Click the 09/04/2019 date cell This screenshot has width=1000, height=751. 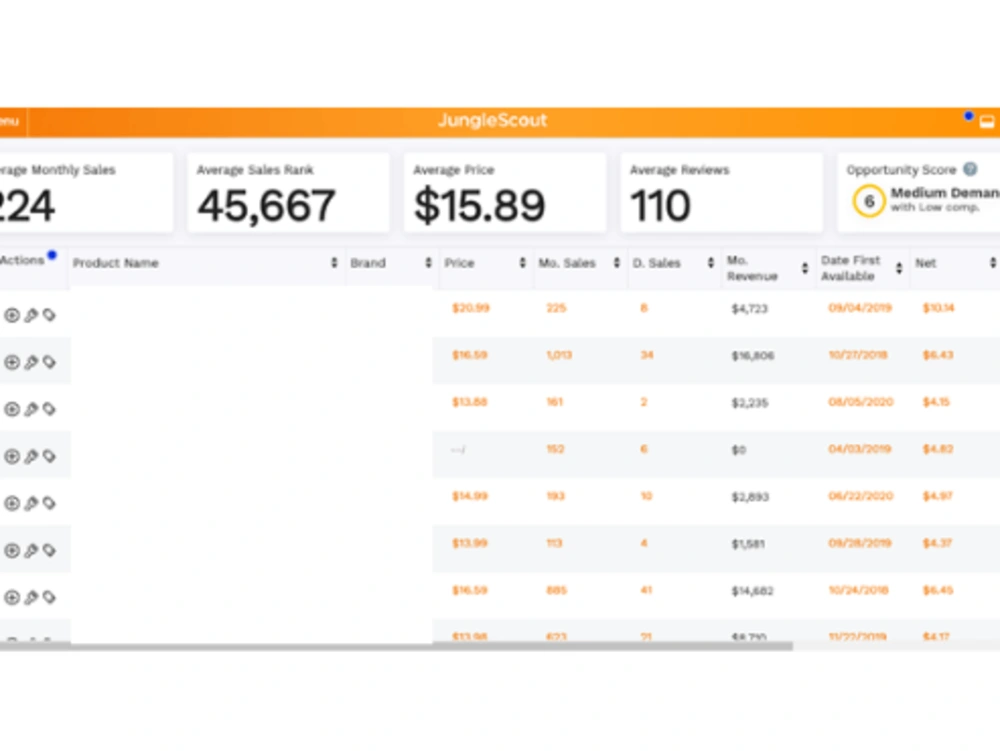[860, 308]
